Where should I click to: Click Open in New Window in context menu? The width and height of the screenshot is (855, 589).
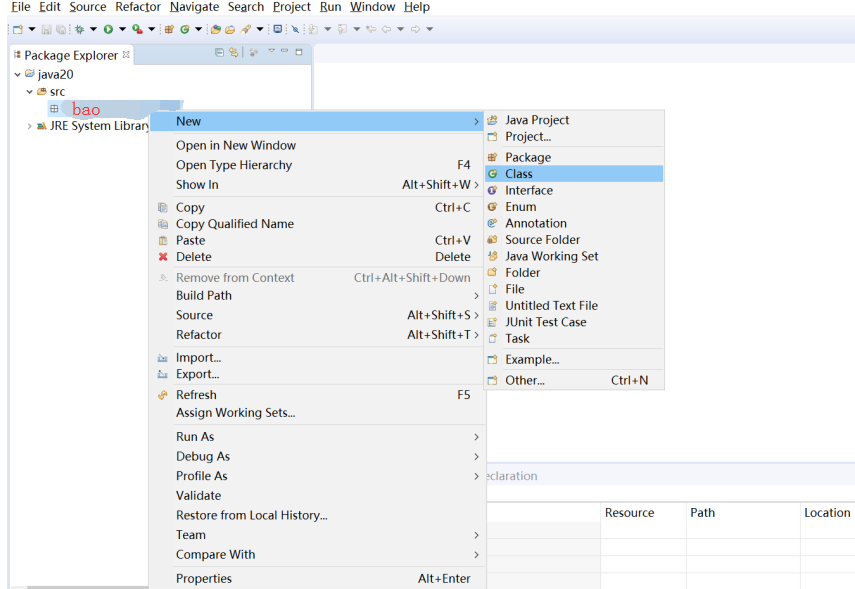pyautogui.click(x=317, y=146)
